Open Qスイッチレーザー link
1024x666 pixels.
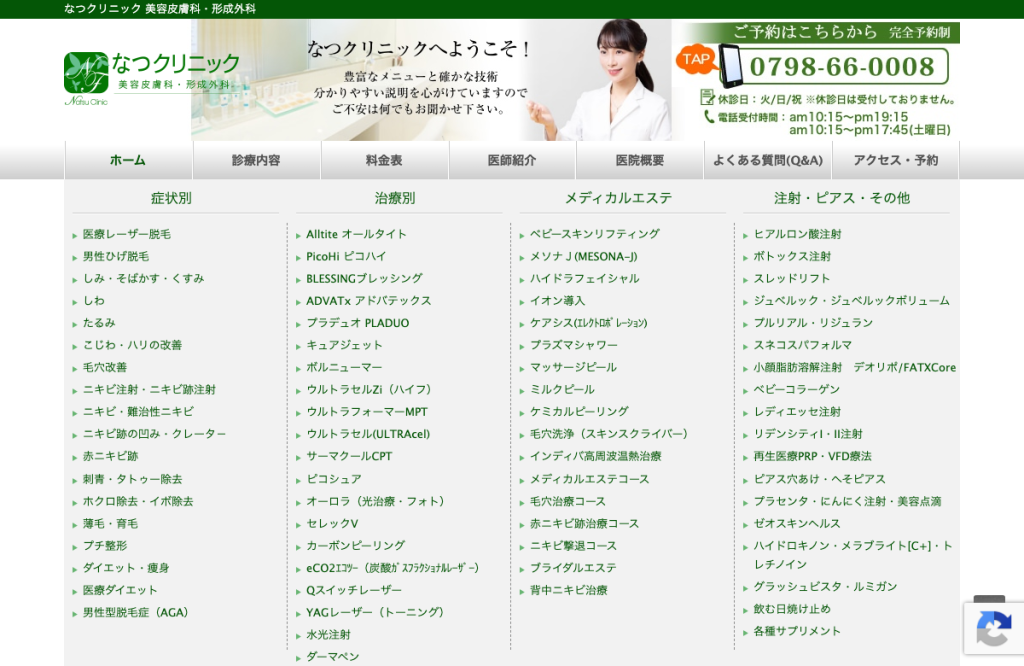pyautogui.click(x=354, y=590)
